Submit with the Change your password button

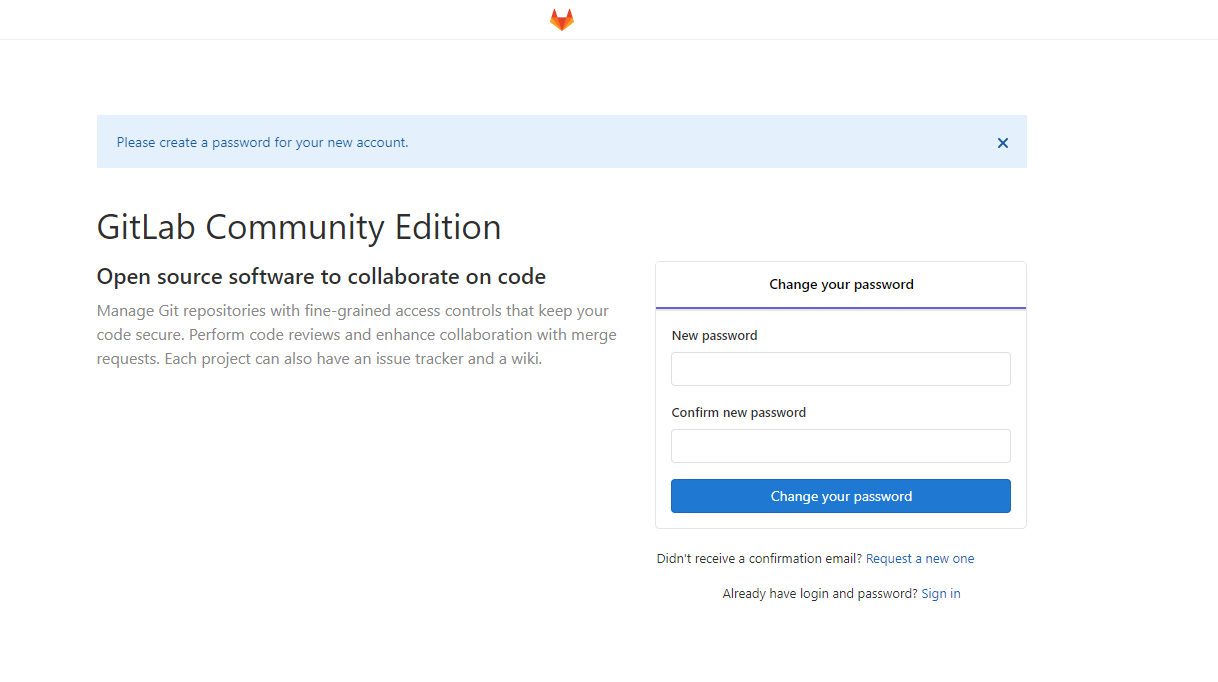click(x=841, y=496)
